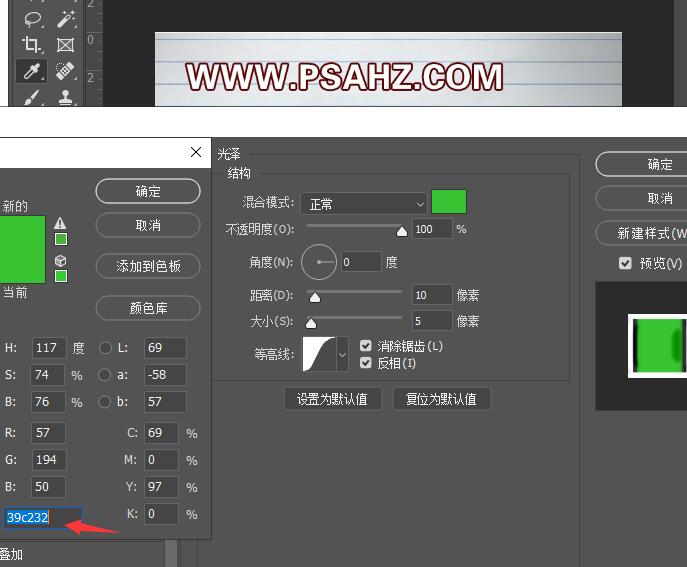The width and height of the screenshot is (687, 567).
Task: Click the RGB blue field showing 50
Action: pos(48,487)
